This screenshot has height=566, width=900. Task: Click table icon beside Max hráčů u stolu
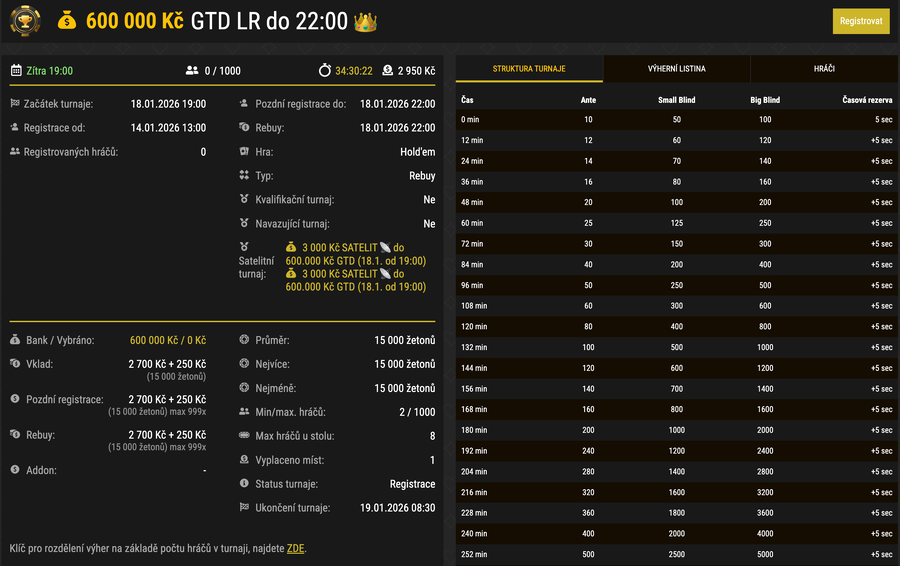244,435
